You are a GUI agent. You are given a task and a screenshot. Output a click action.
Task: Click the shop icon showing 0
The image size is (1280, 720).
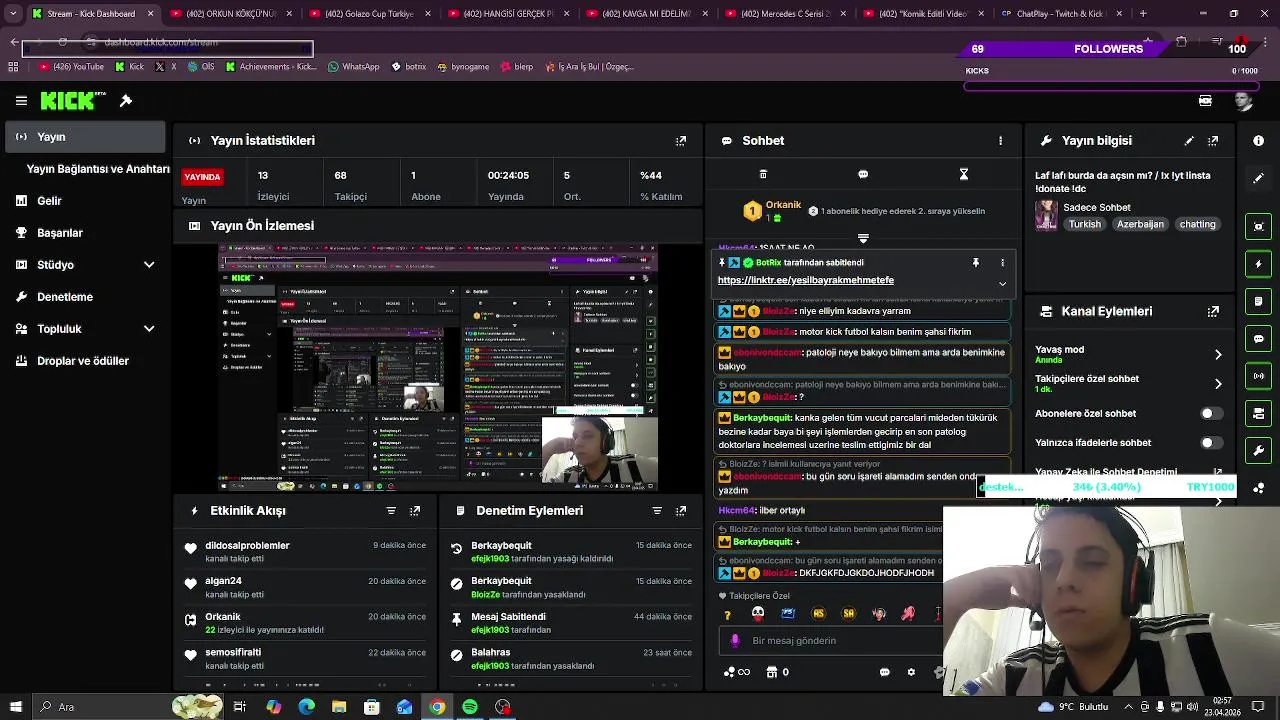coord(777,672)
